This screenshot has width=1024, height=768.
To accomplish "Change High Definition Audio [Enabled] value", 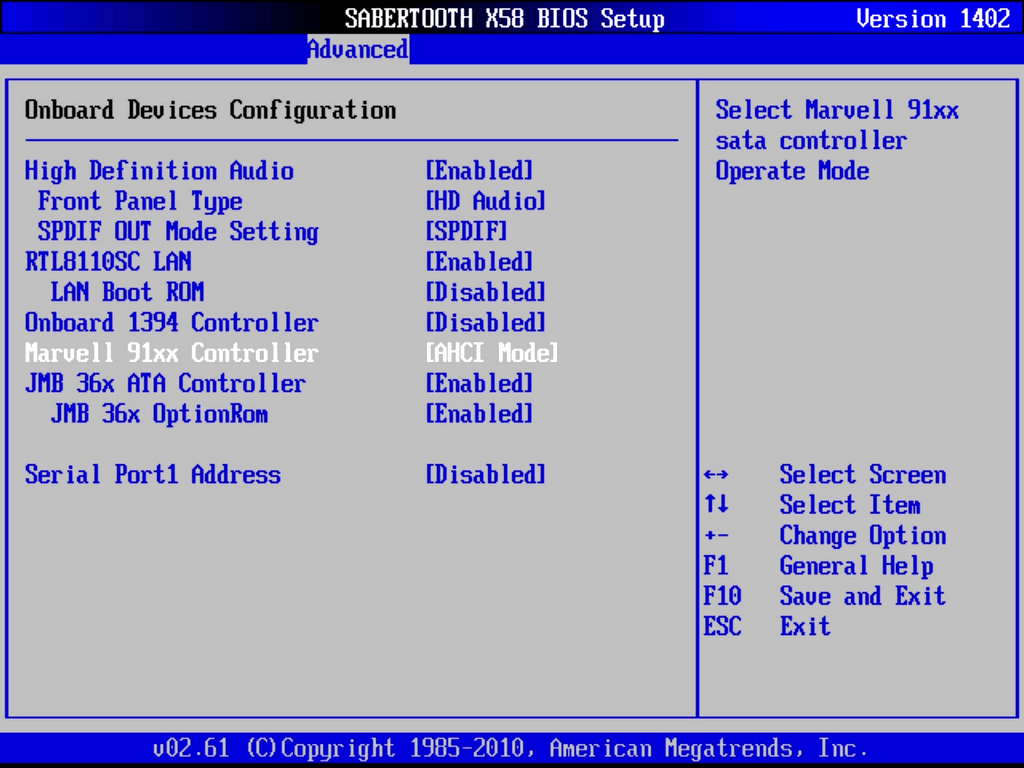I will point(479,171).
